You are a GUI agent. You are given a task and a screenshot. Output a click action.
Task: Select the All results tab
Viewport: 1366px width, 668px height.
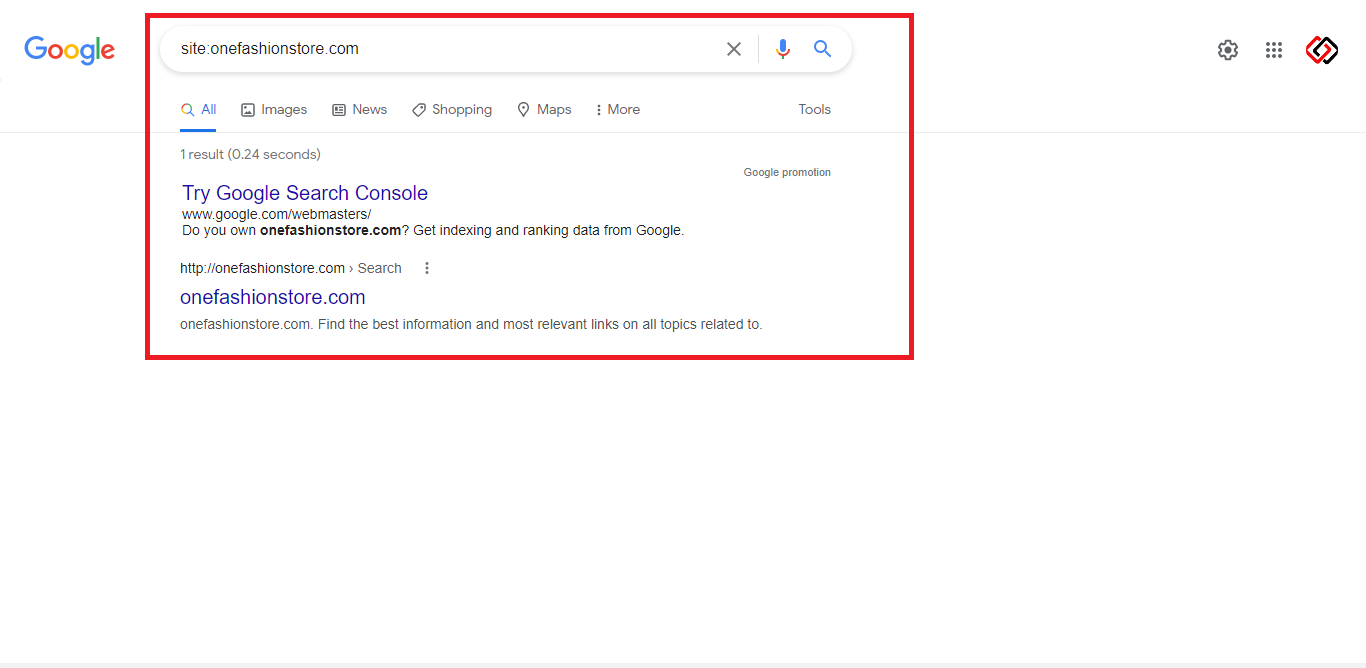[x=198, y=110]
